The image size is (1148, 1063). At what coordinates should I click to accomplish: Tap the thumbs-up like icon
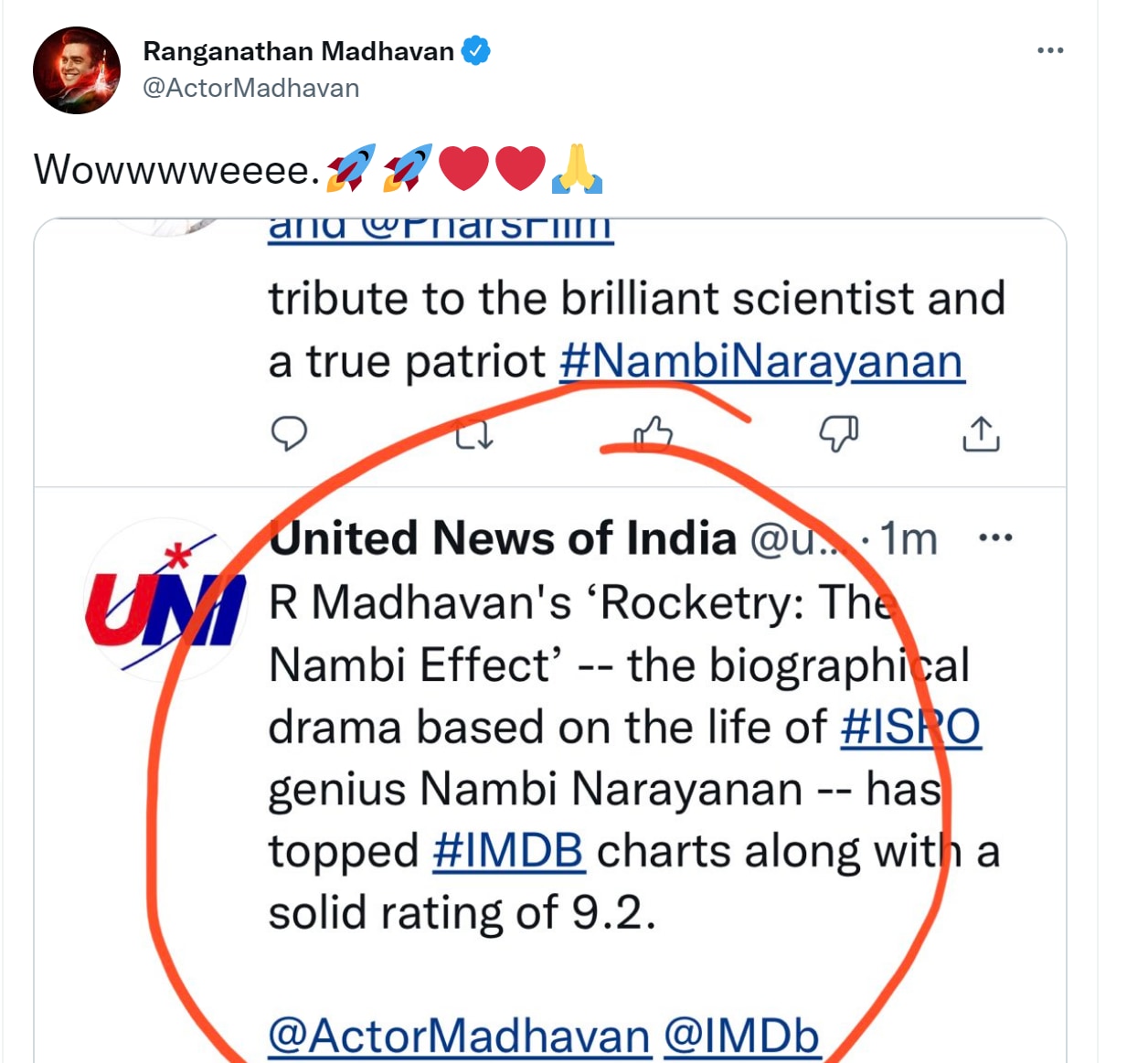click(x=654, y=433)
